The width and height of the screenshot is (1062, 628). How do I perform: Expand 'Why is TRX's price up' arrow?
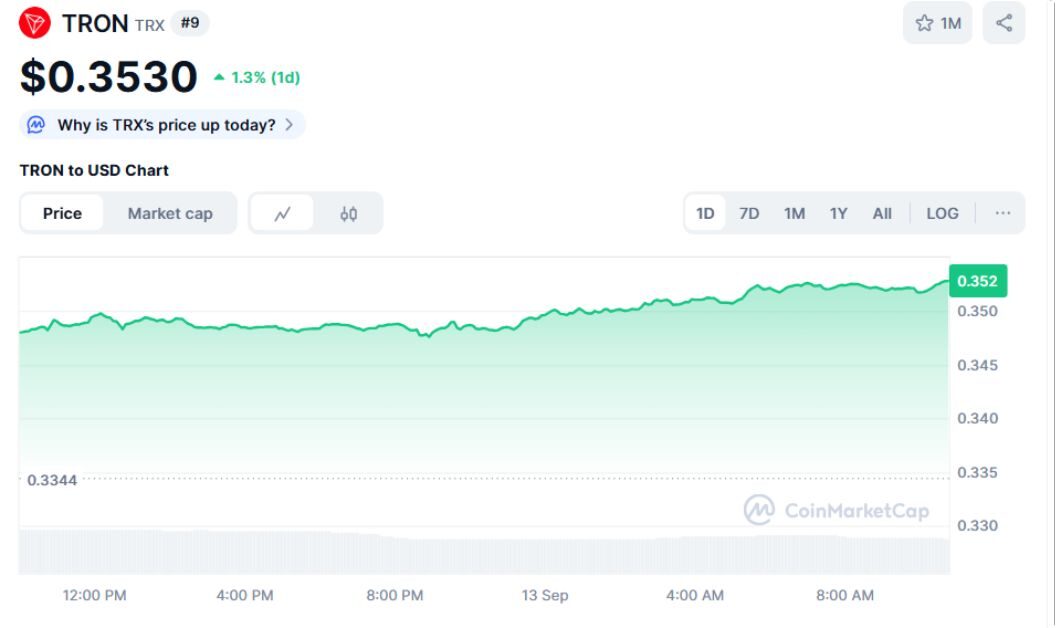pos(289,125)
